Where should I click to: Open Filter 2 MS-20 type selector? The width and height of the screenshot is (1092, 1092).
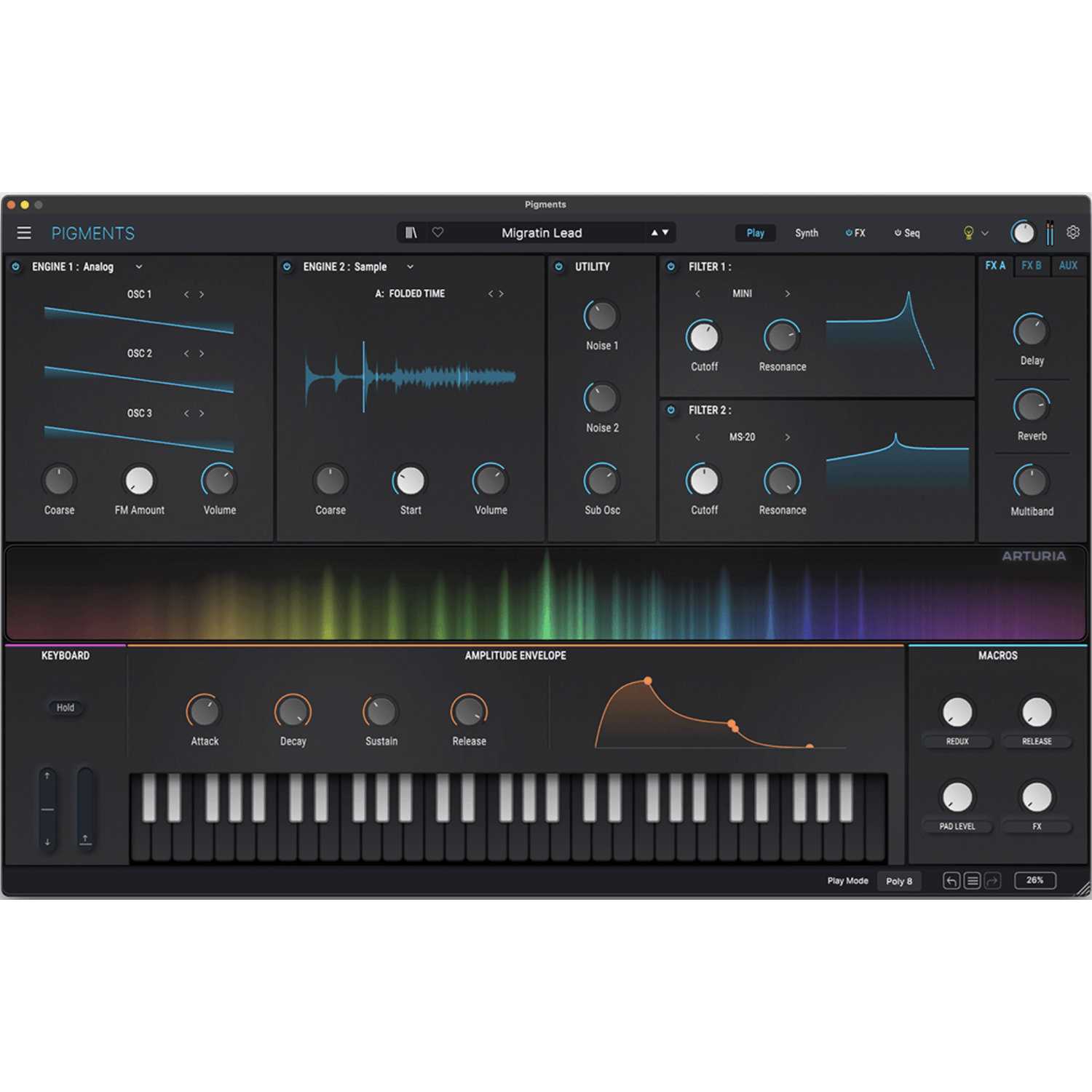pos(742,437)
